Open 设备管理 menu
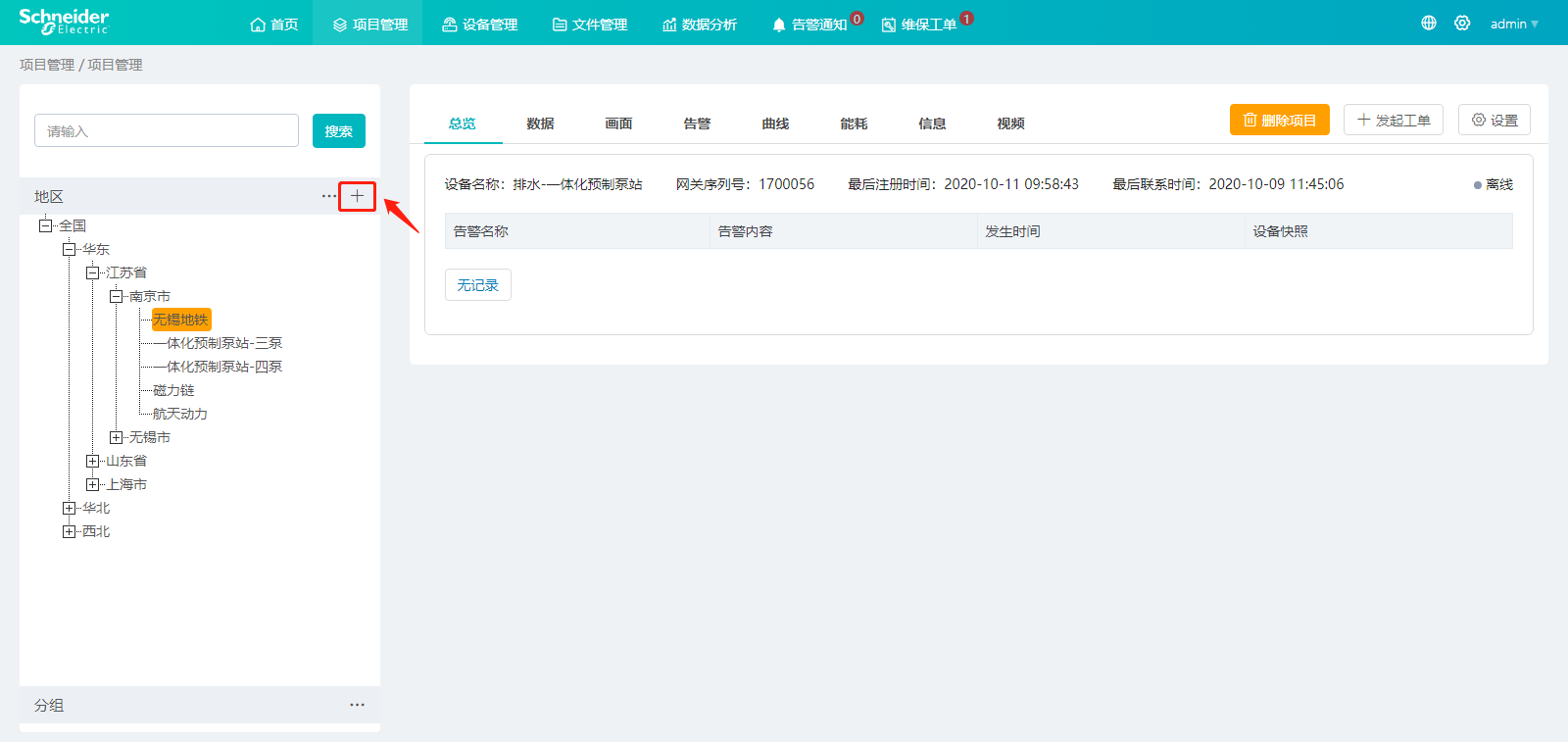 [479, 24]
